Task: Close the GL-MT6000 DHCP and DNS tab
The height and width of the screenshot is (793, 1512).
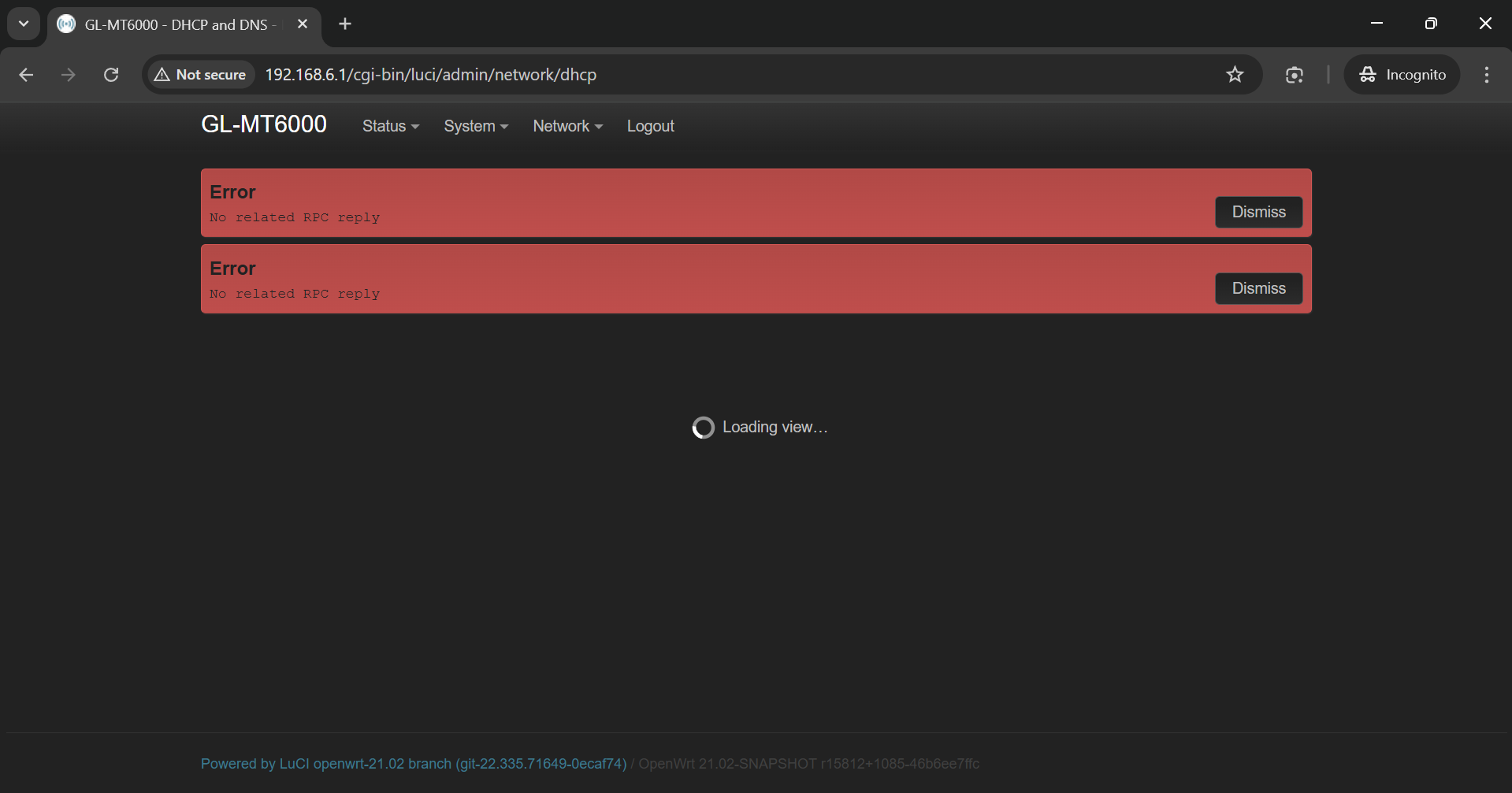Action: [x=303, y=24]
